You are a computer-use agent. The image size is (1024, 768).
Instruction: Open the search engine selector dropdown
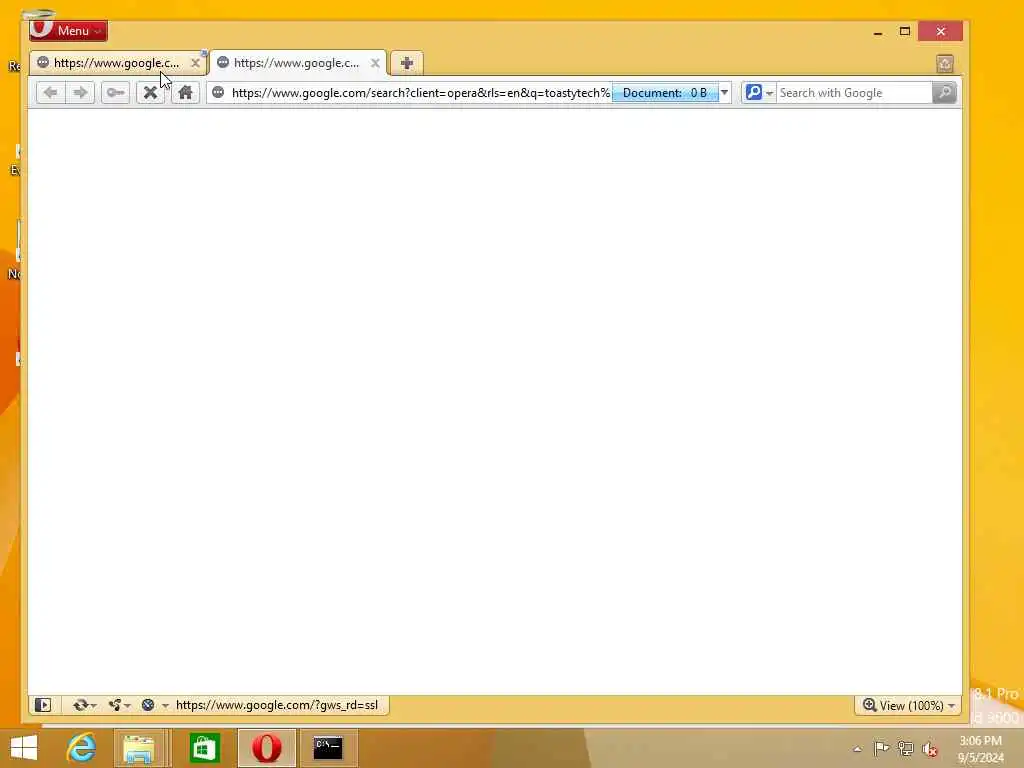coord(759,93)
